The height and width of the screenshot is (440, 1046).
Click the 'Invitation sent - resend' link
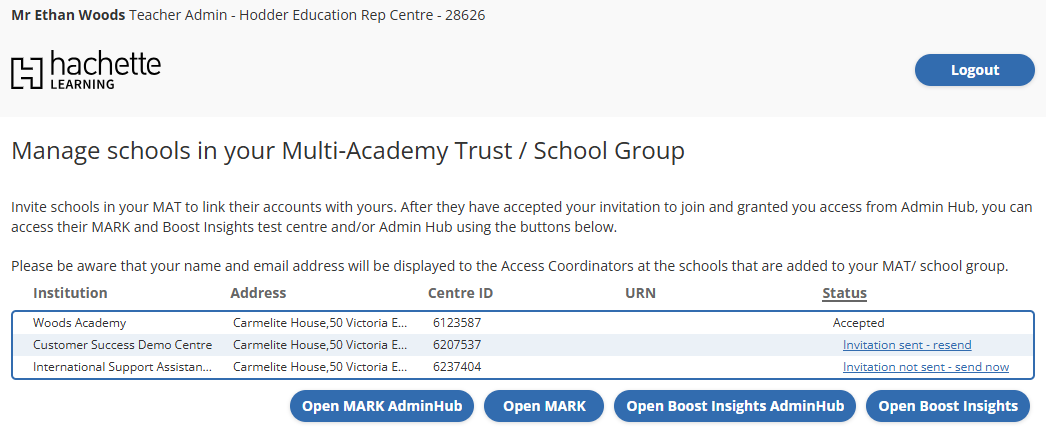[x=907, y=345]
